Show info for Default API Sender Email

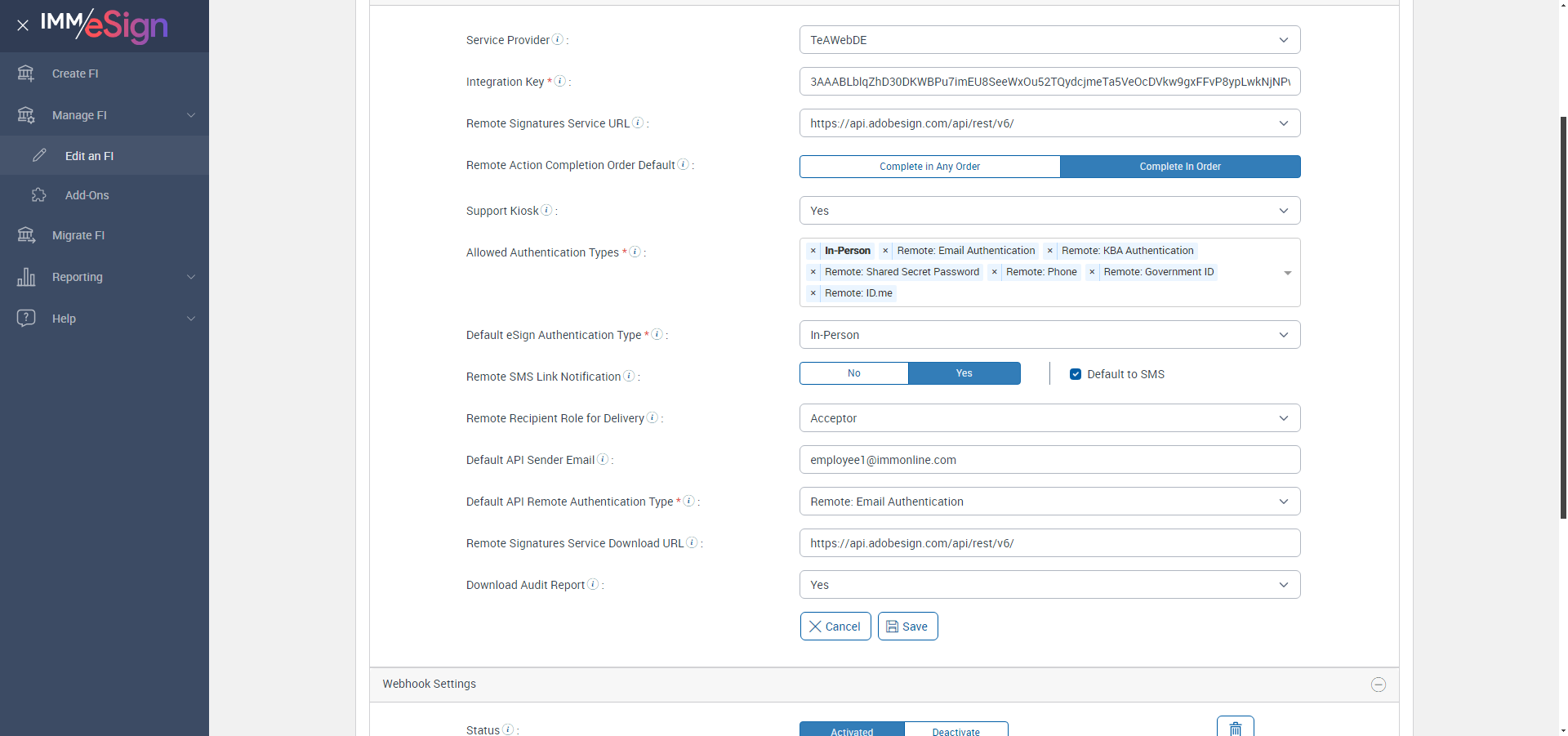[x=603, y=459]
